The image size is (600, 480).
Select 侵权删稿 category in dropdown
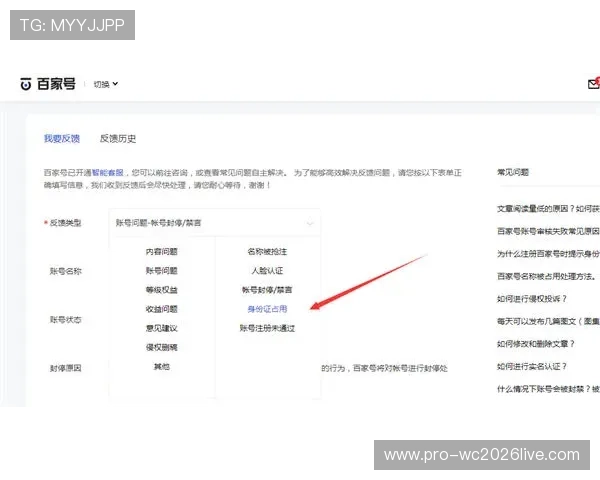tap(161, 347)
